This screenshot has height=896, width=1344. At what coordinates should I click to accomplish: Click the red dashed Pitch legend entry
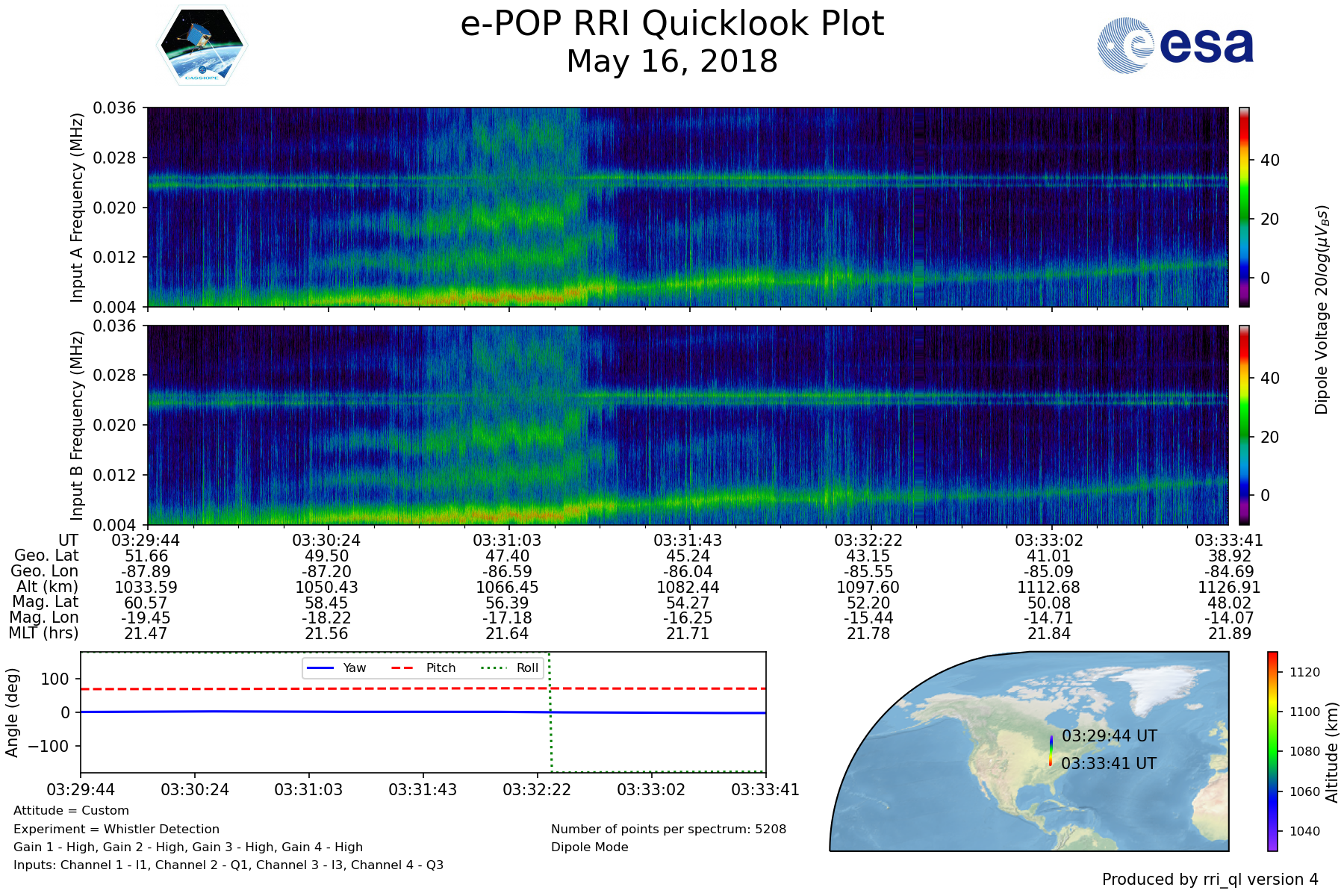tap(423, 668)
